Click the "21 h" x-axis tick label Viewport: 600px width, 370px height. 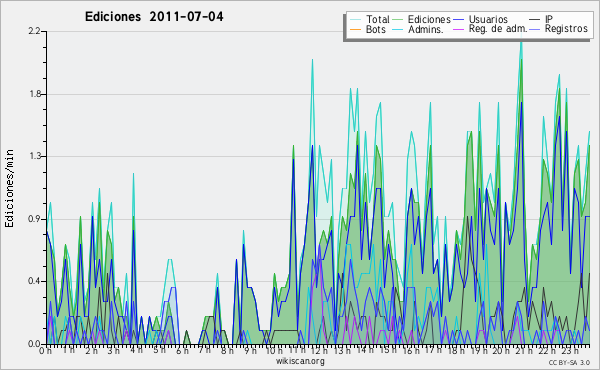click(x=523, y=351)
